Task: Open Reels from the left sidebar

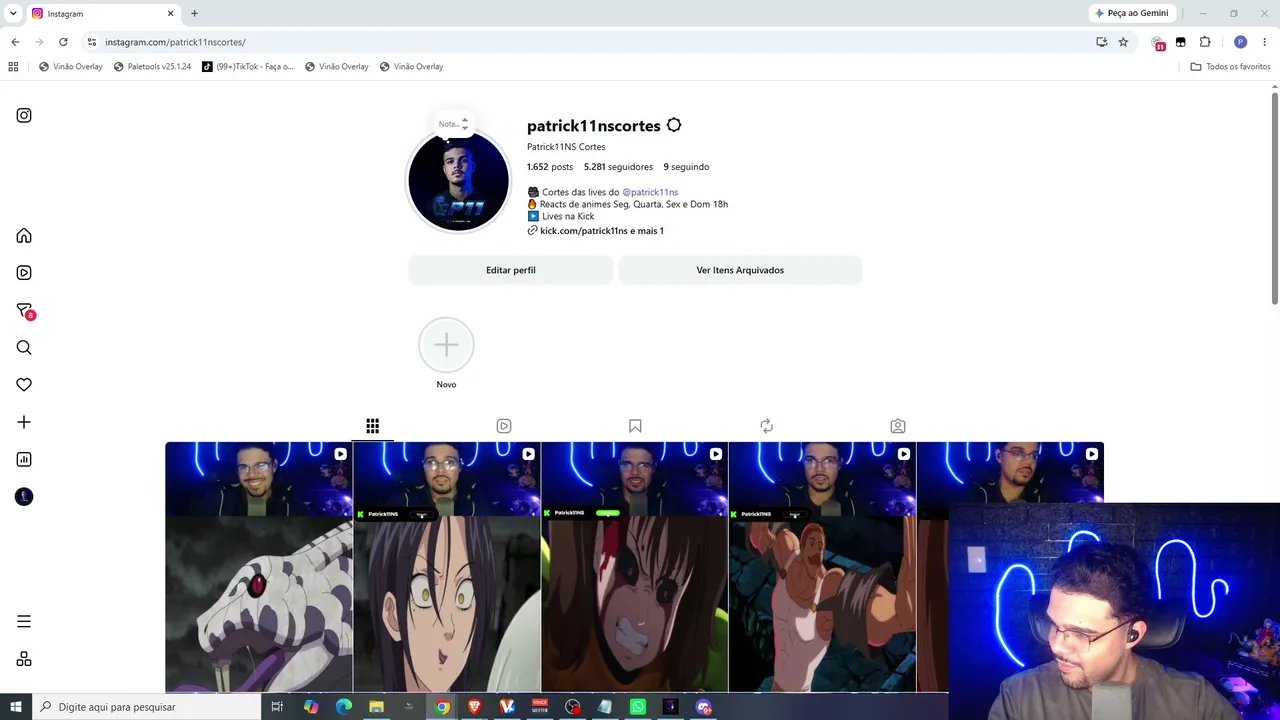Action: [x=24, y=273]
